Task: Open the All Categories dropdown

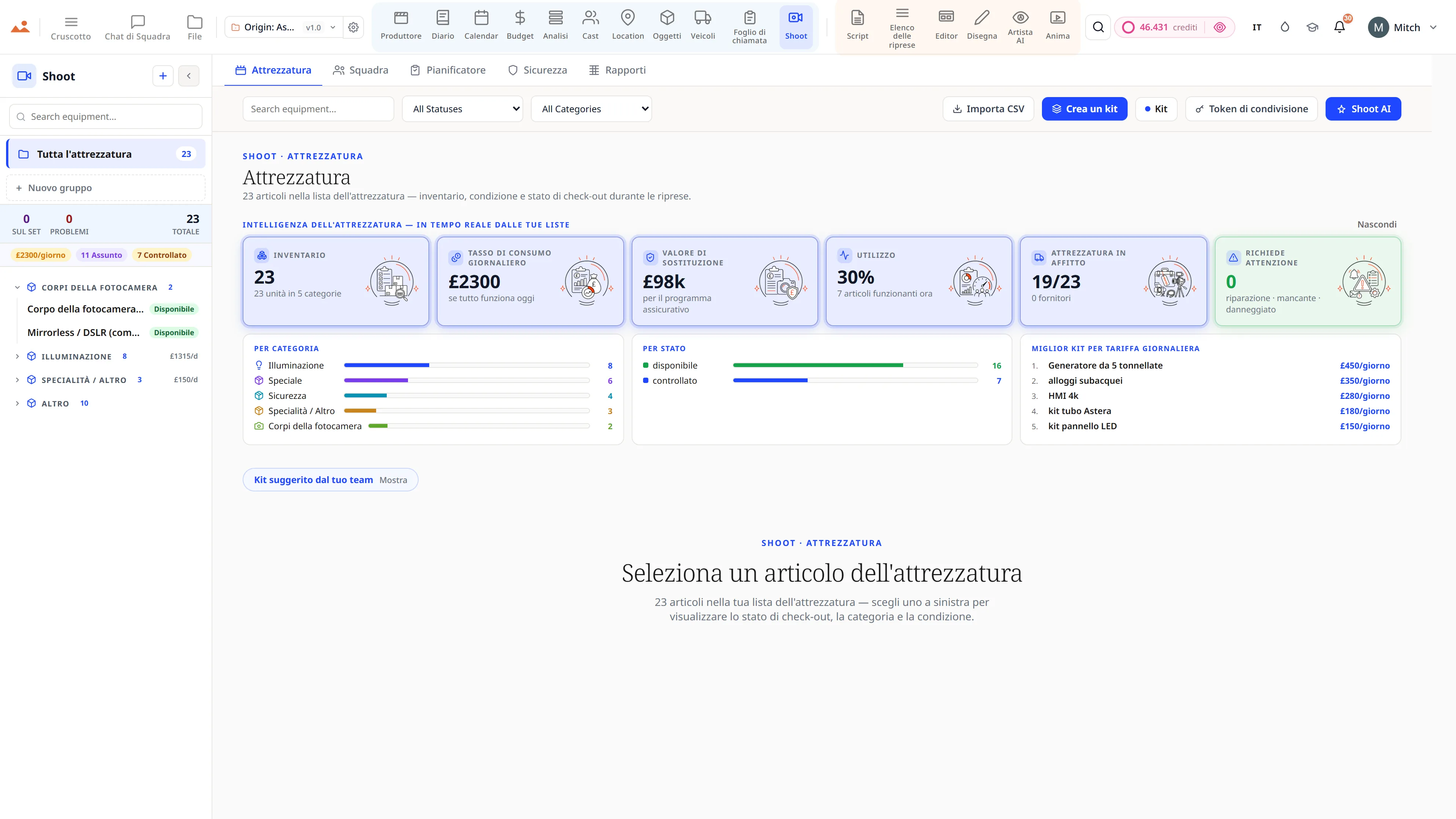Action: [x=591, y=109]
